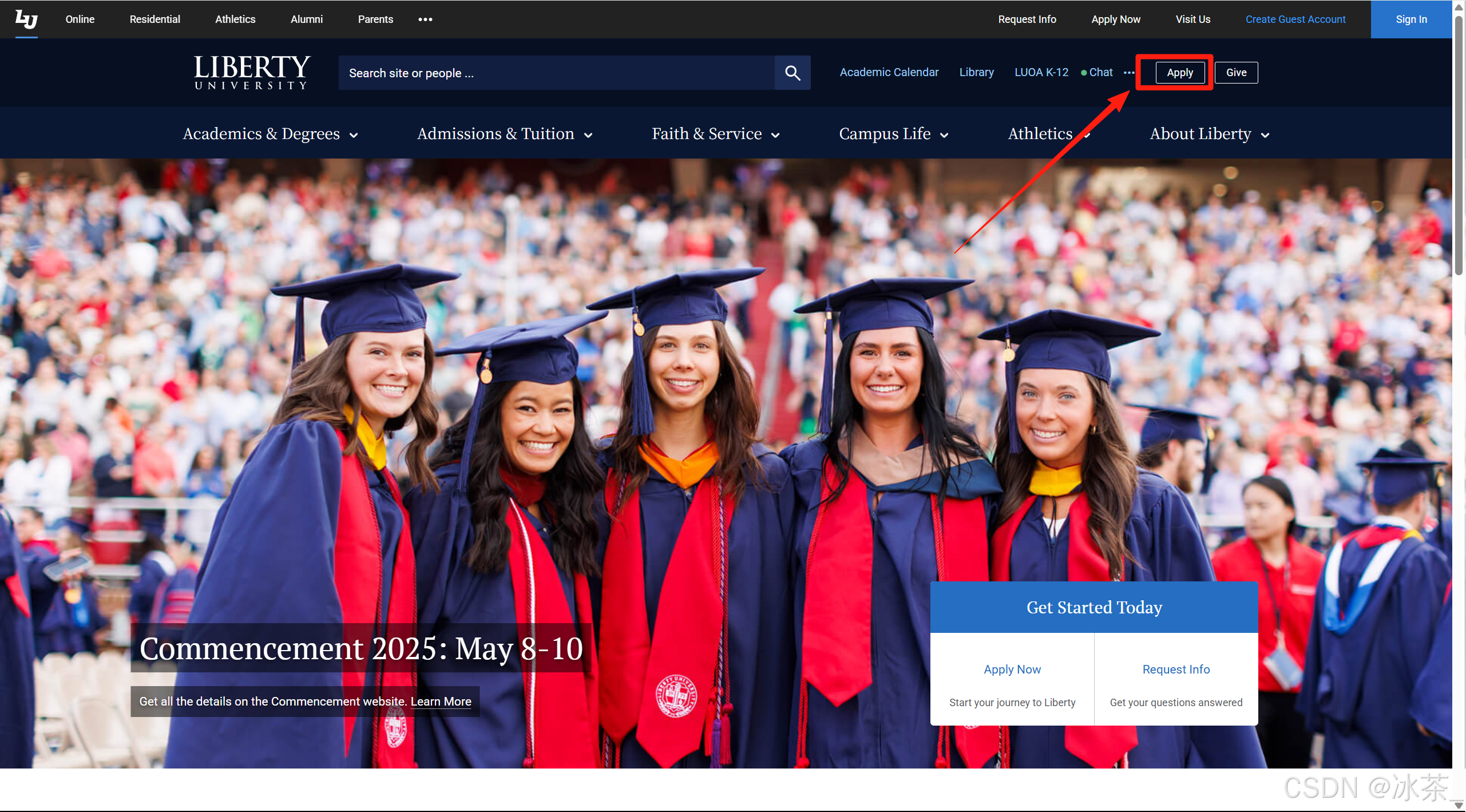
Task: Expand Academics & Degrees dropdown
Action: (x=270, y=134)
